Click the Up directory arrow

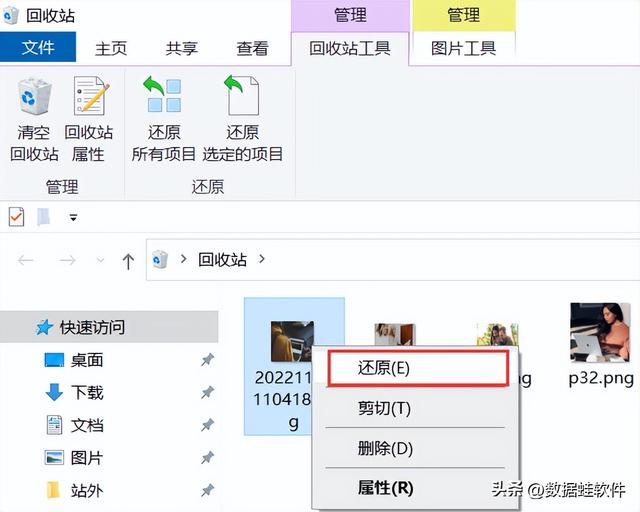128,261
